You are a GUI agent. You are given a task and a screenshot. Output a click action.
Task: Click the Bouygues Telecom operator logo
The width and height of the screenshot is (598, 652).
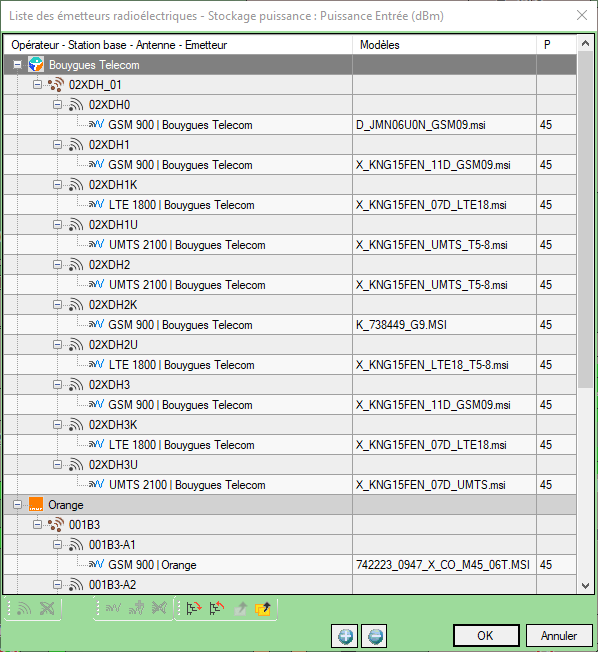[x=36, y=64]
